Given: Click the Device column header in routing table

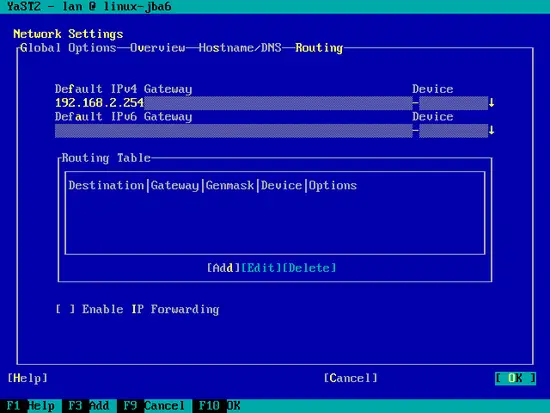Looking at the screenshot, I should 281,185.
